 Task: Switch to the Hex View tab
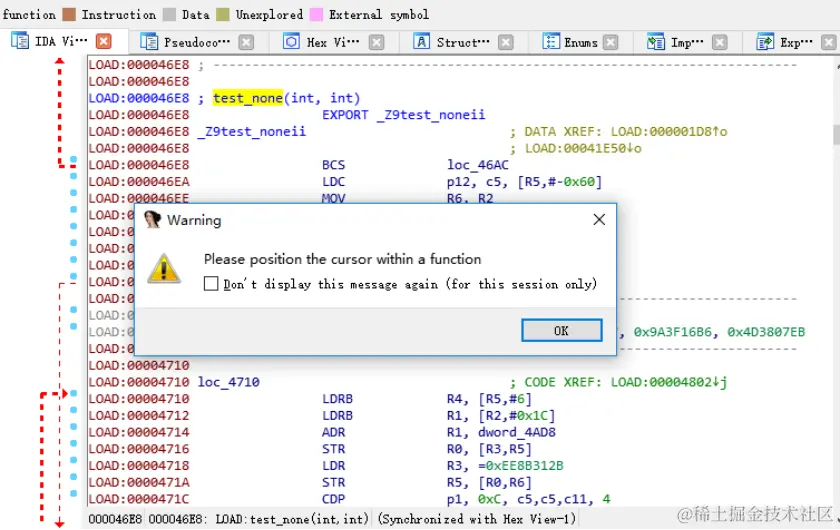coord(333,42)
